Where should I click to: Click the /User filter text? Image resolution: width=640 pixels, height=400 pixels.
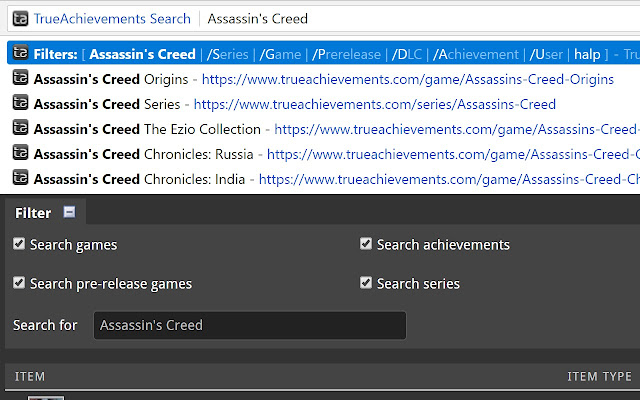546,54
